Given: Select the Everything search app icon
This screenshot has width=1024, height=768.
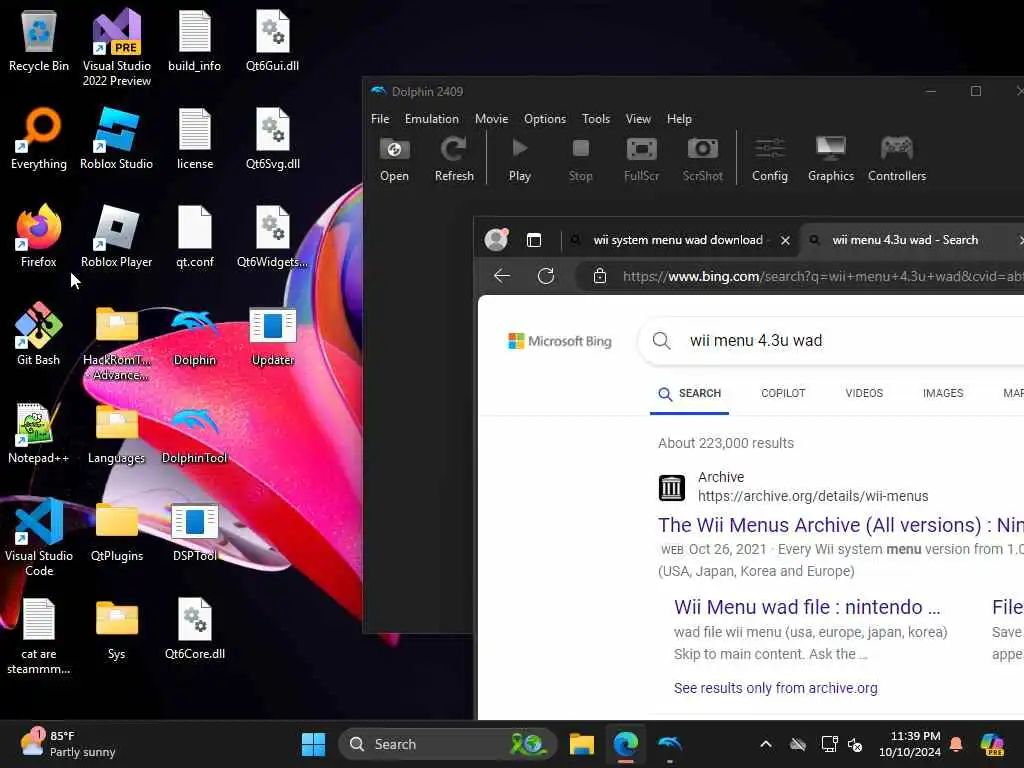Looking at the screenshot, I should [x=39, y=138].
